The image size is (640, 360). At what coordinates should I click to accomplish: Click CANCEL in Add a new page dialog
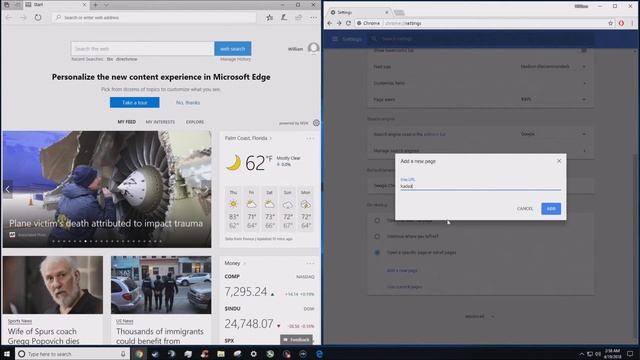525,209
